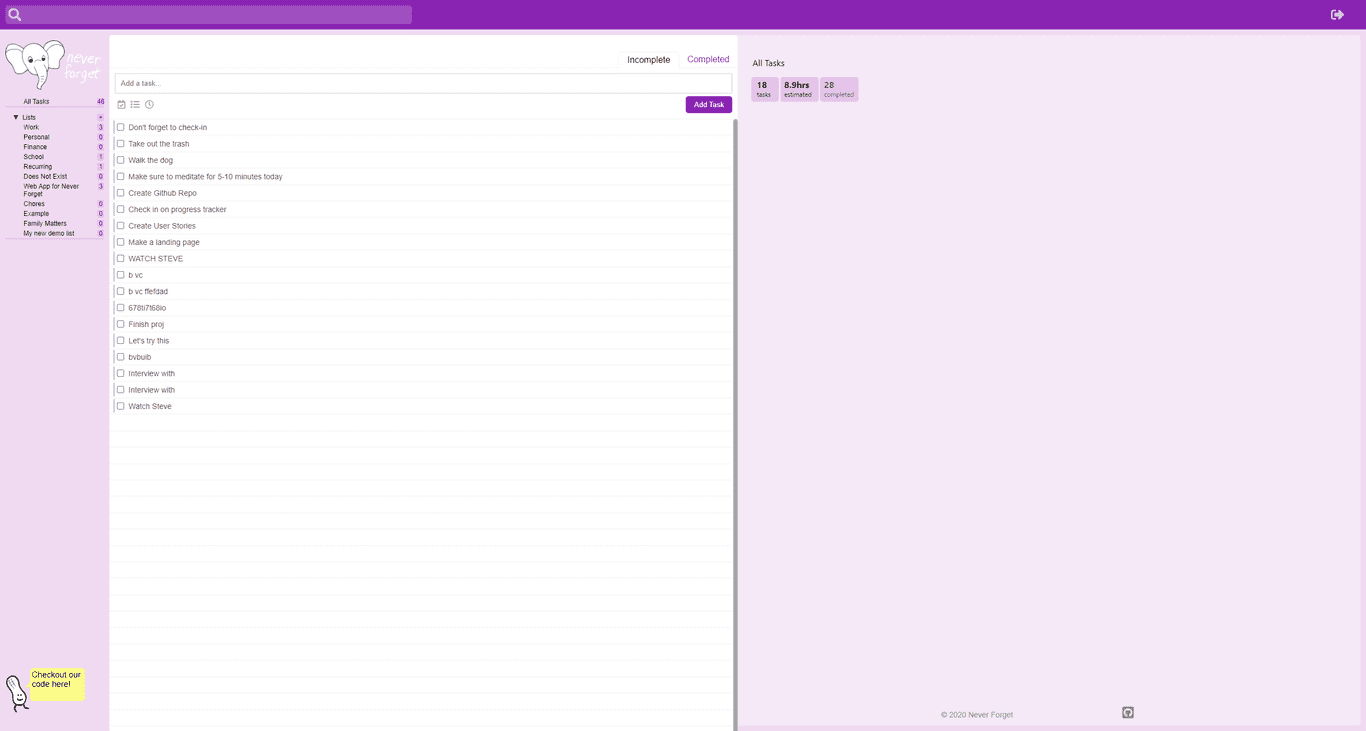Click the Never Forget elephant logo
The height and width of the screenshot is (731, 1366).
click(52, 66)
